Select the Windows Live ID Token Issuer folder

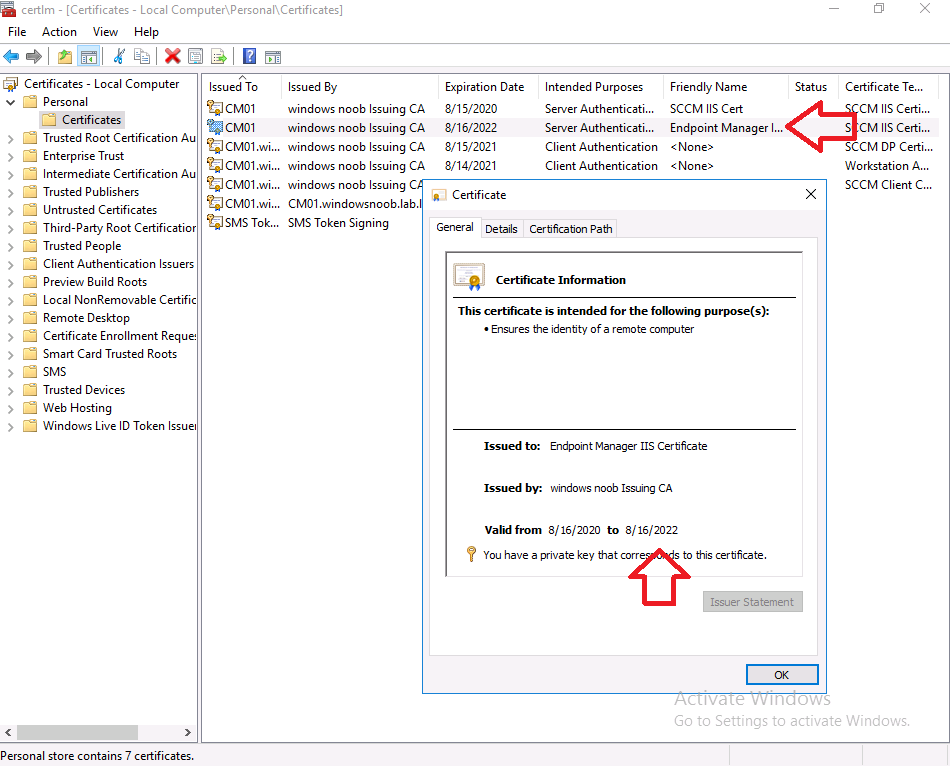pos(119,426)
